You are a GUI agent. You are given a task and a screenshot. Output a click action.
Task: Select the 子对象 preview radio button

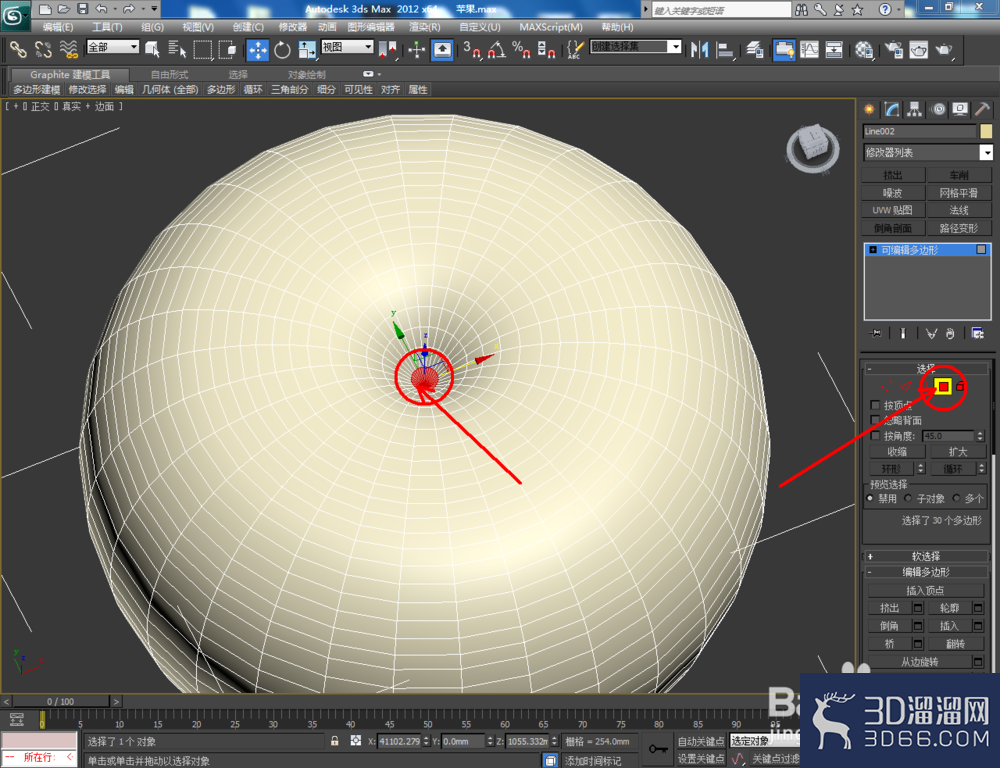tap(908, 498)
